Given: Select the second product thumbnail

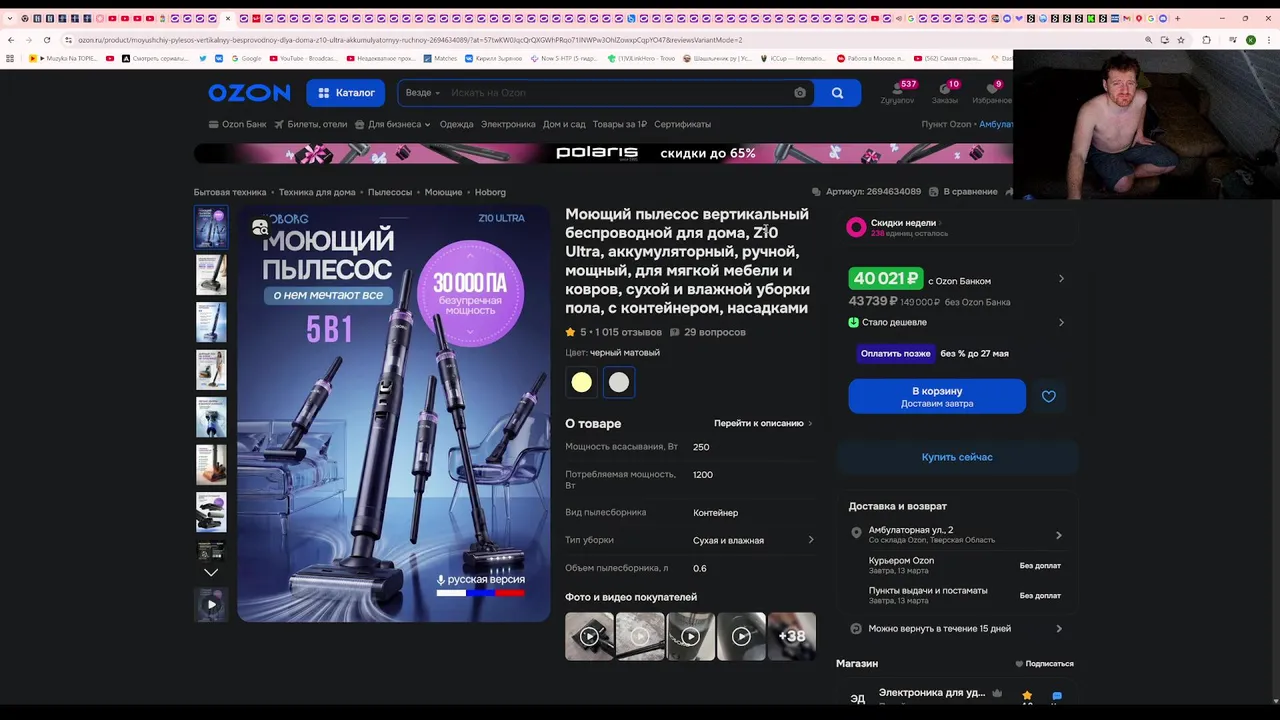Looking at the screenshot, I should coord(211,275).
